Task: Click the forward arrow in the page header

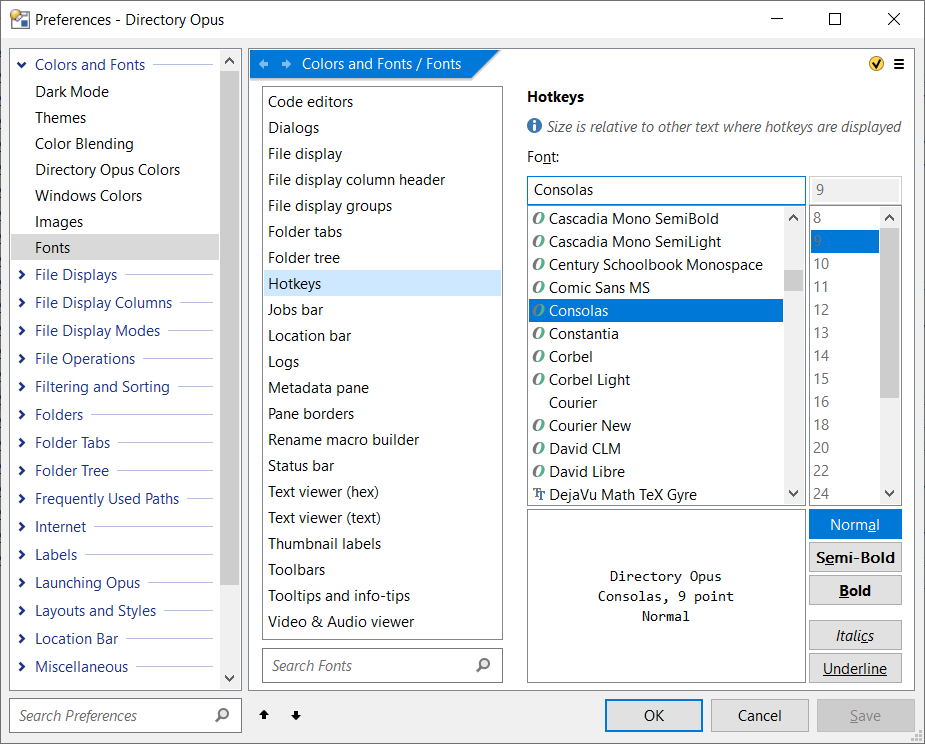Action: [x=286, y=64]
